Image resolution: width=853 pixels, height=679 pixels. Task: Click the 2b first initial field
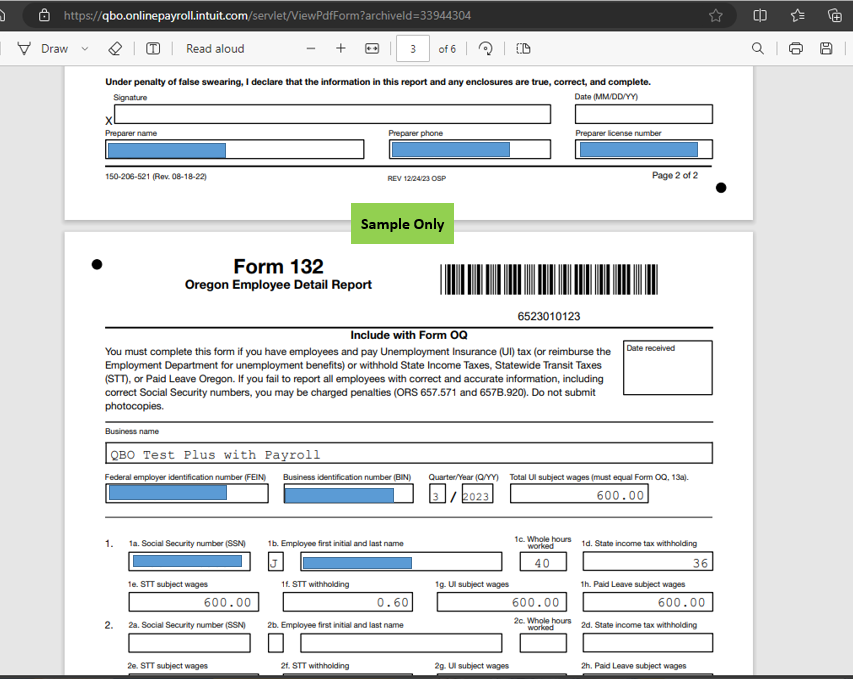tap(275, 643)
